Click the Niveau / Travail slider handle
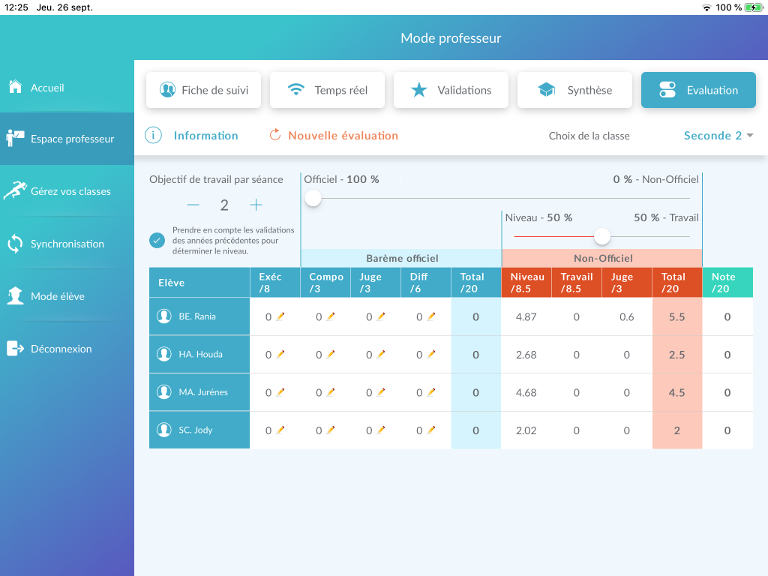Screen dimensions: 768x576 [x=602, y=236]
